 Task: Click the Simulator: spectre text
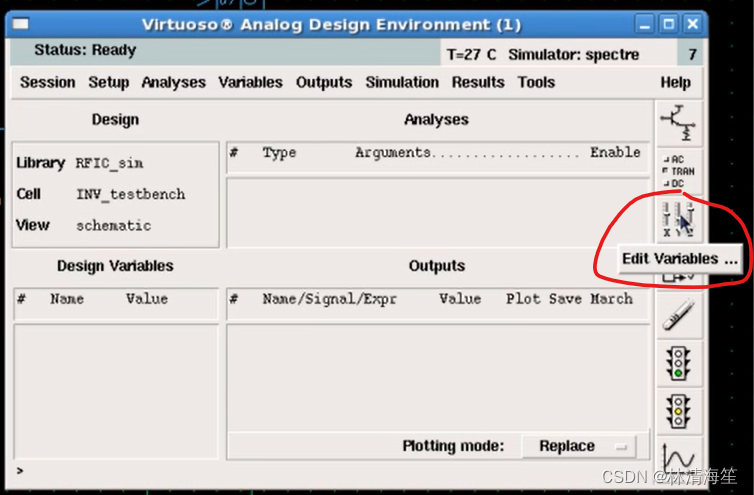point(574,54)
